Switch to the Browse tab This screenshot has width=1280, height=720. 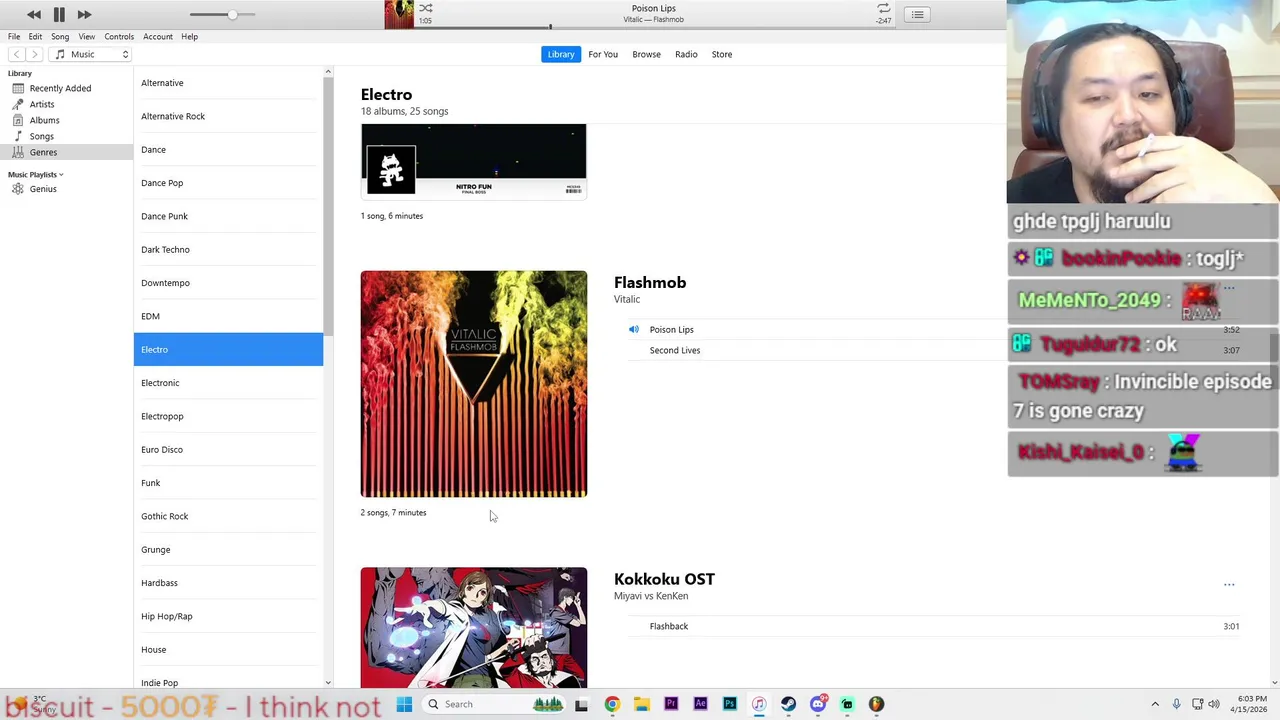tap(646, 54)
